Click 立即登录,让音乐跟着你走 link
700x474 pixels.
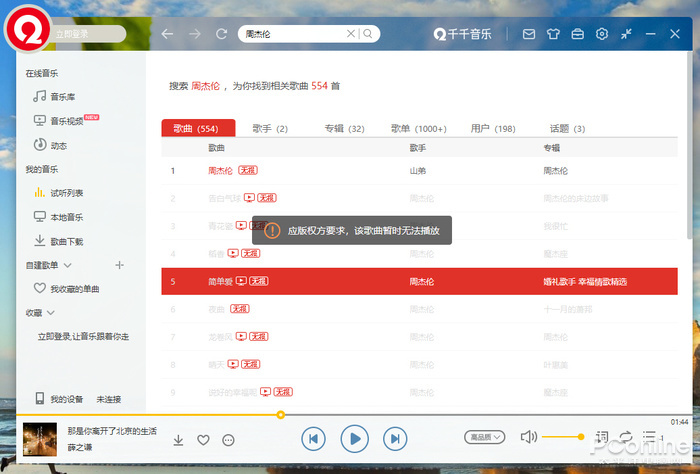[x=83, y=337]
